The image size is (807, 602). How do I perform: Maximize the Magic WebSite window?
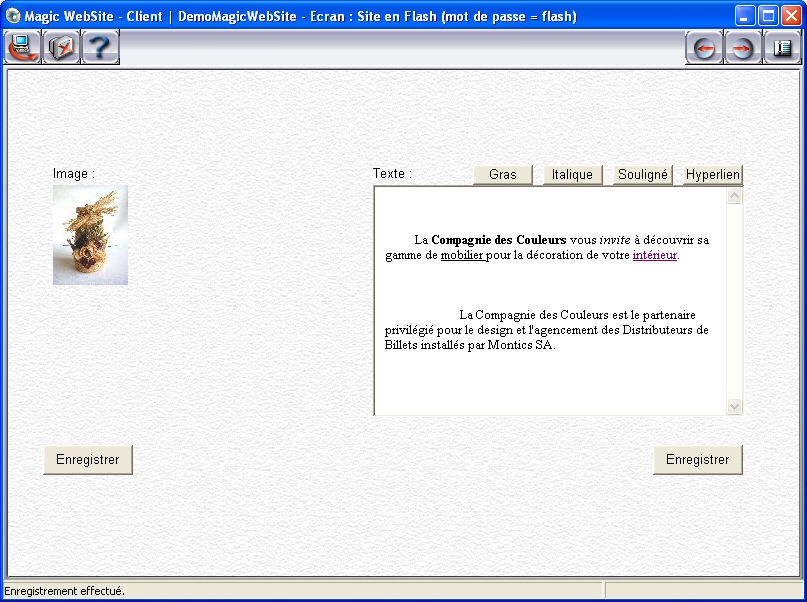point(768,16)
